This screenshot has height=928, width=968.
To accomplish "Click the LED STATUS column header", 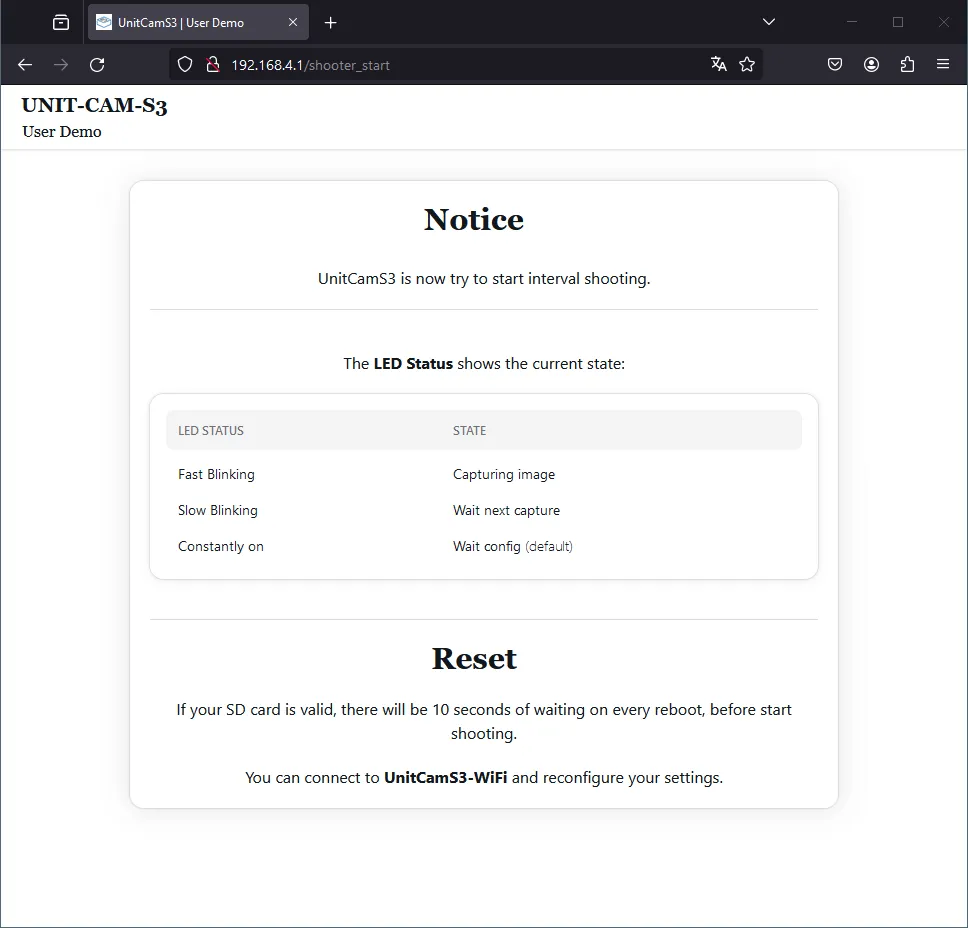I will [x=211, y=431].
